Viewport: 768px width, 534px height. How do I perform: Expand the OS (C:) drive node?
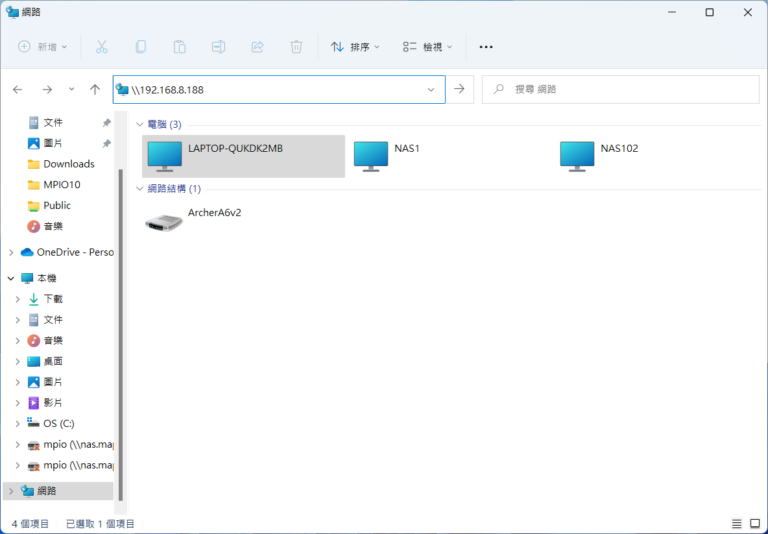pyautogui.click(x=18, y=424)
